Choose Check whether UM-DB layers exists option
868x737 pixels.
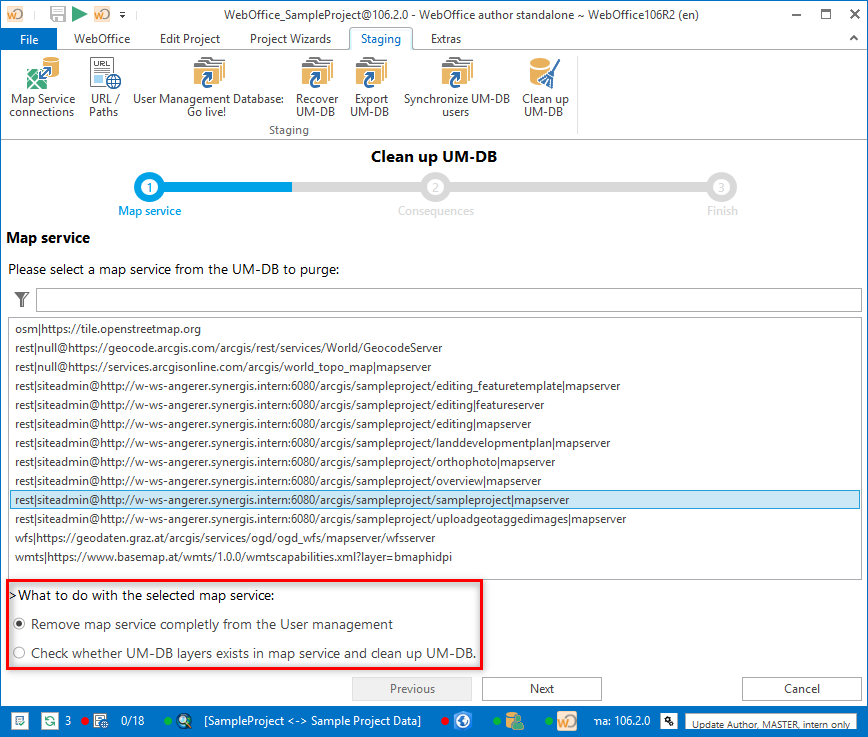[18, 654]
